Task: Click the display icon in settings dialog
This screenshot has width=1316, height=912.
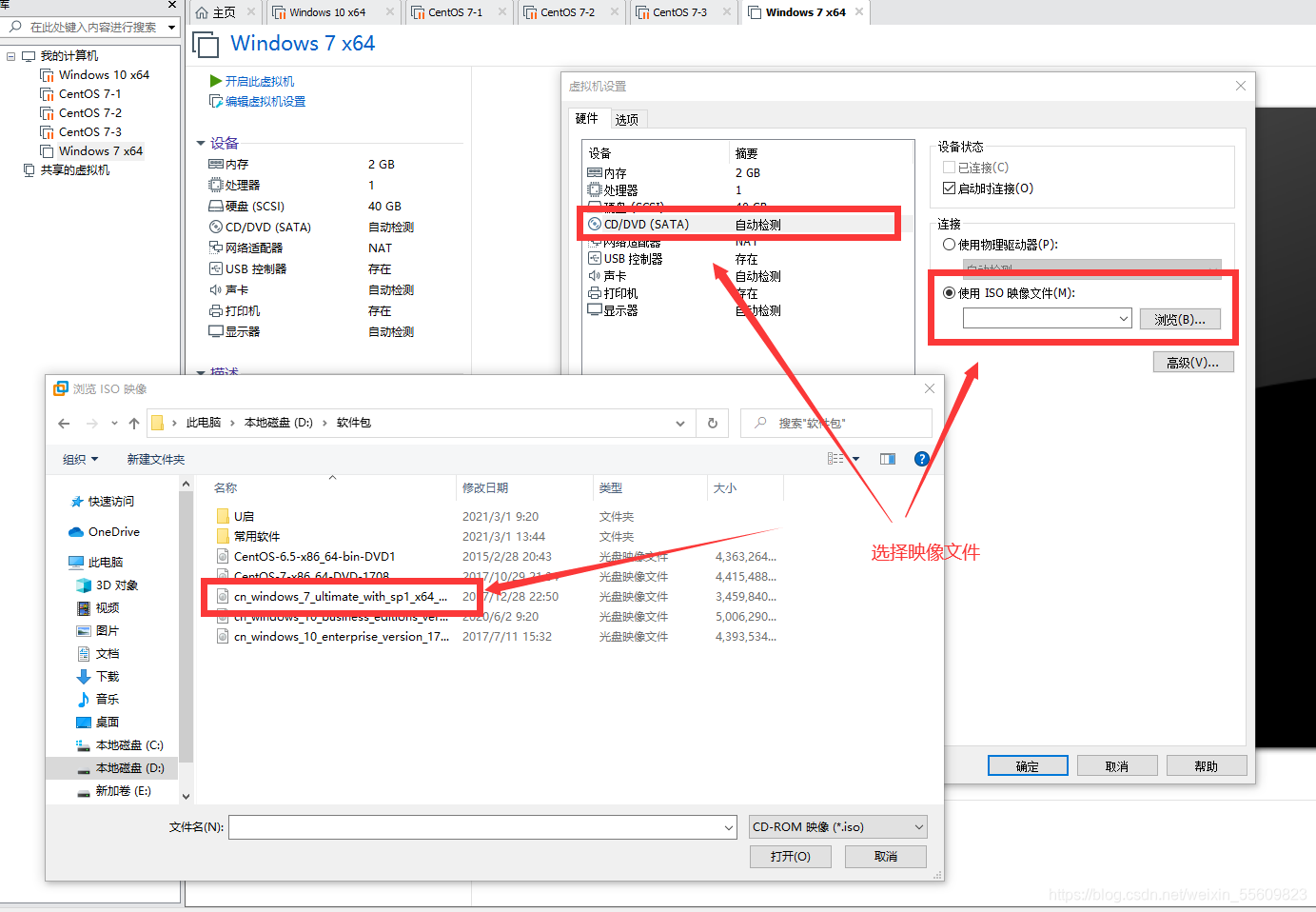Action: coord(595,310)
